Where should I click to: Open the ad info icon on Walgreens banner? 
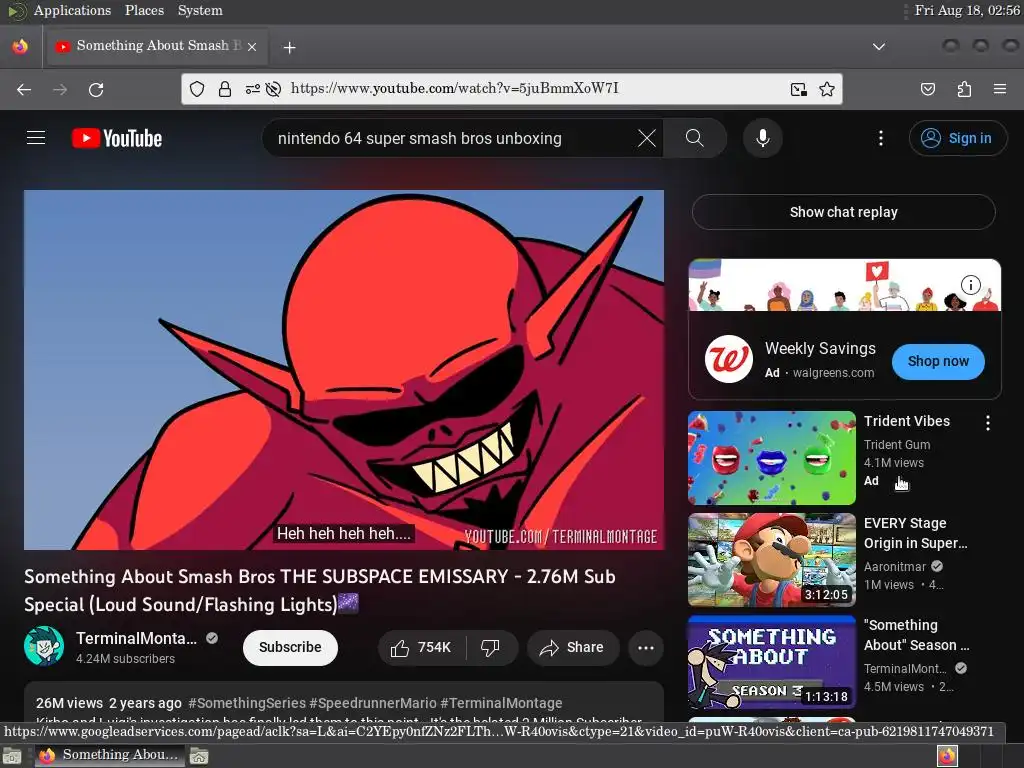coord(970,285)
